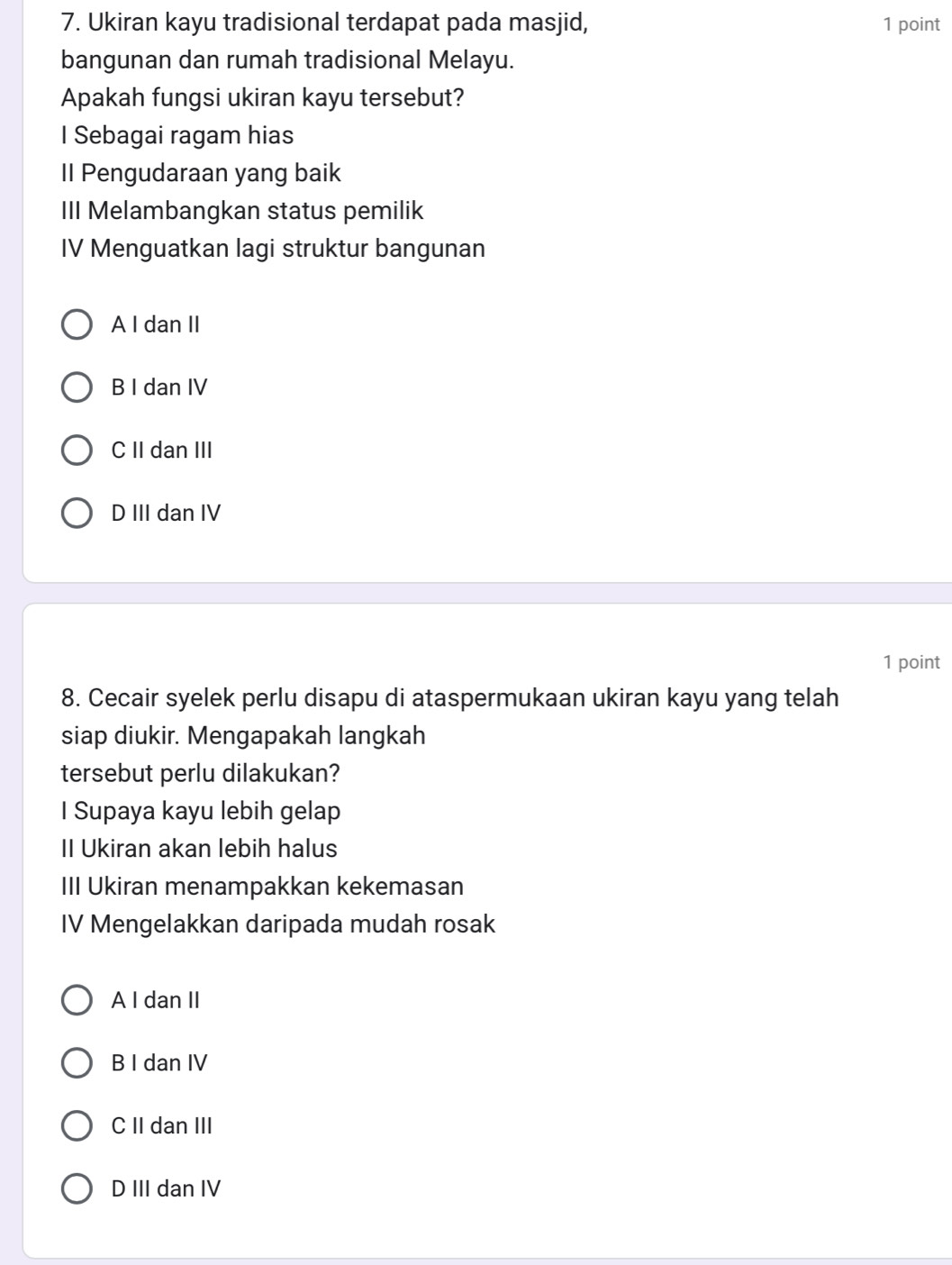Mark option D radio circle in question 8
Screen dimensions: 952x1265
(77, 1189)
